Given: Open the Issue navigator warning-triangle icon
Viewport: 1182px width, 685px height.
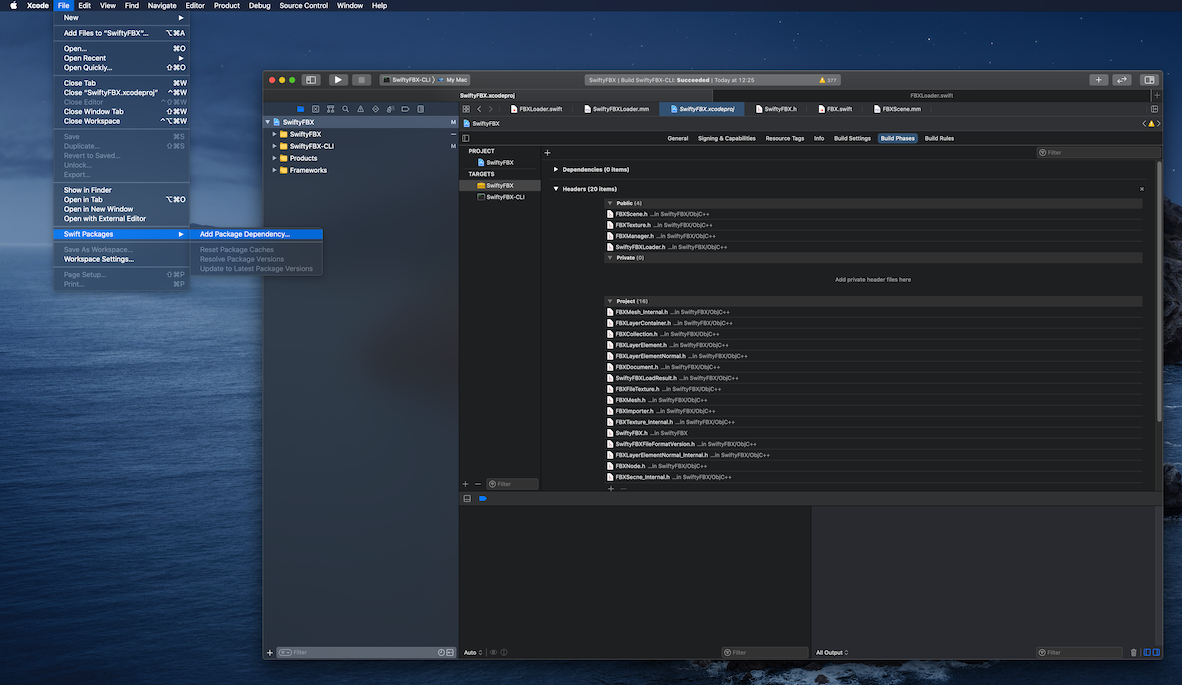Looking at the screenshot, I should pos(360,109).
